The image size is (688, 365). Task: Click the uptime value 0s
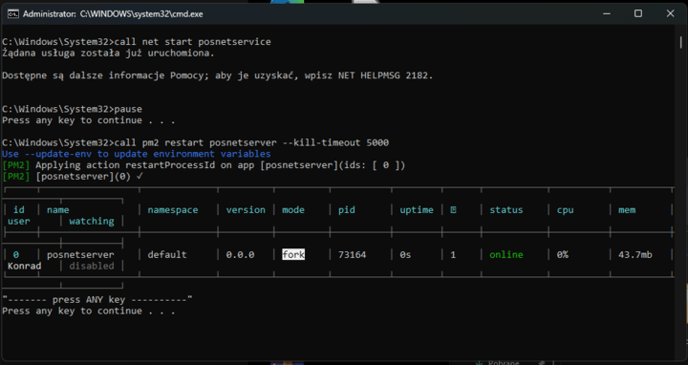point(405,254)
